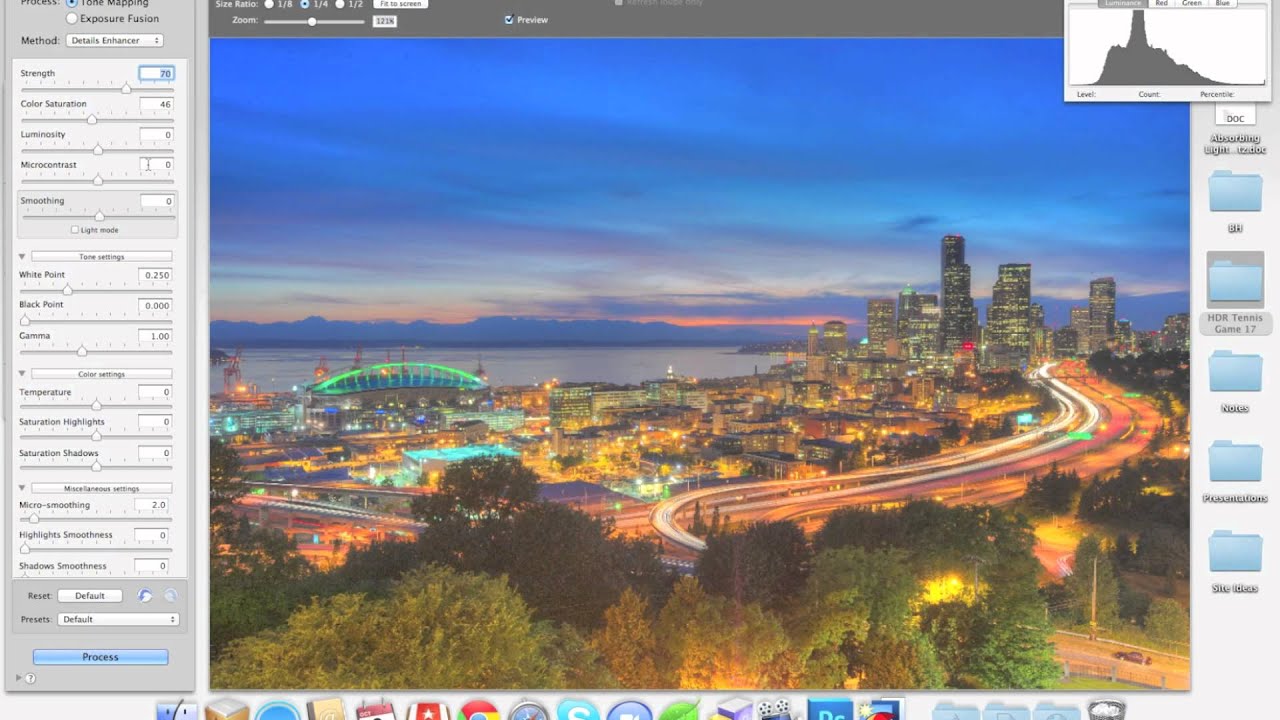The image size is (1280, 720).
Task: Click the redo arrow icon beside Reset
Action: pos(170,595)
